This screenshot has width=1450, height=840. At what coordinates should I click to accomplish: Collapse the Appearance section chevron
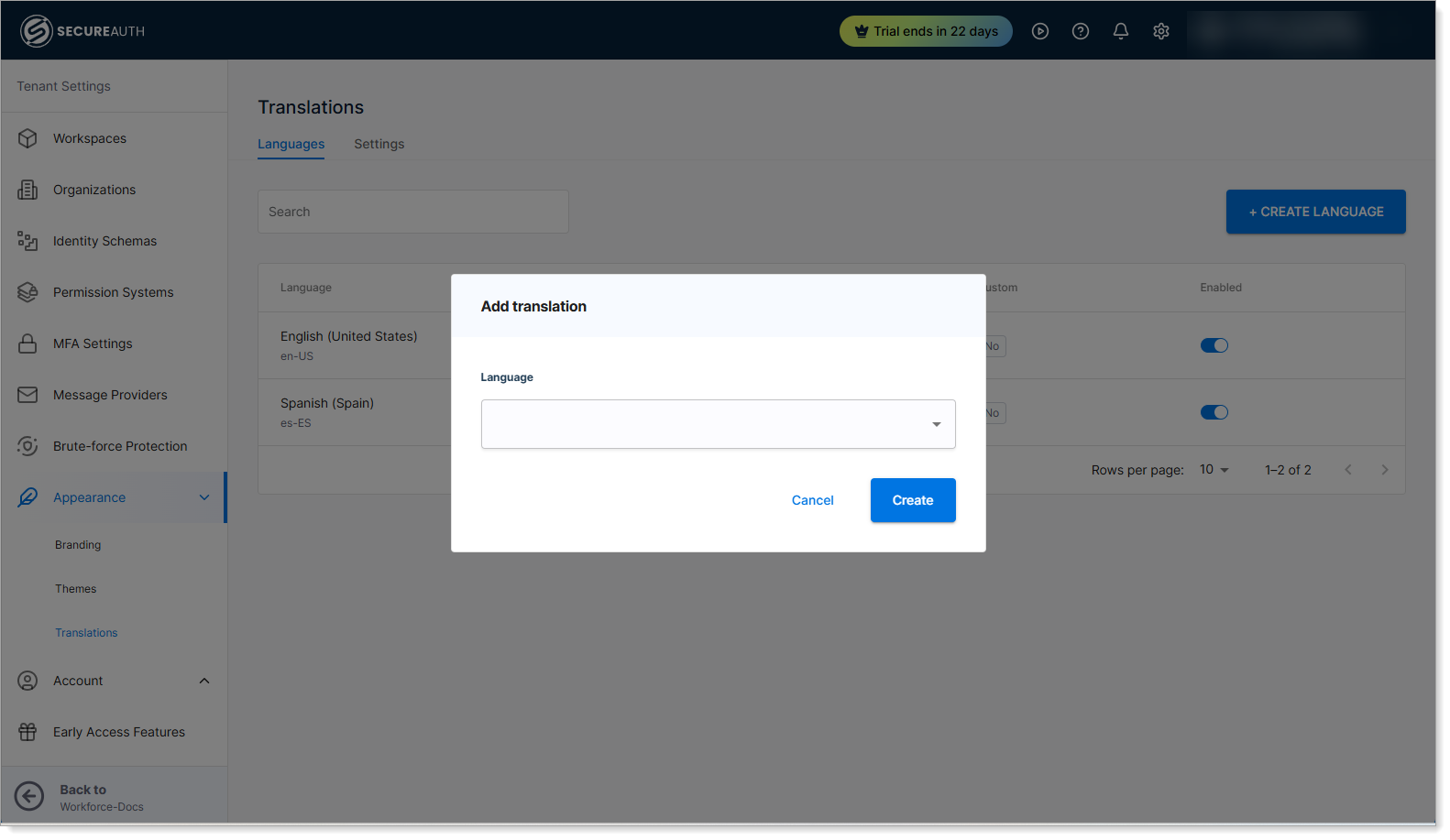click(204, 497)
